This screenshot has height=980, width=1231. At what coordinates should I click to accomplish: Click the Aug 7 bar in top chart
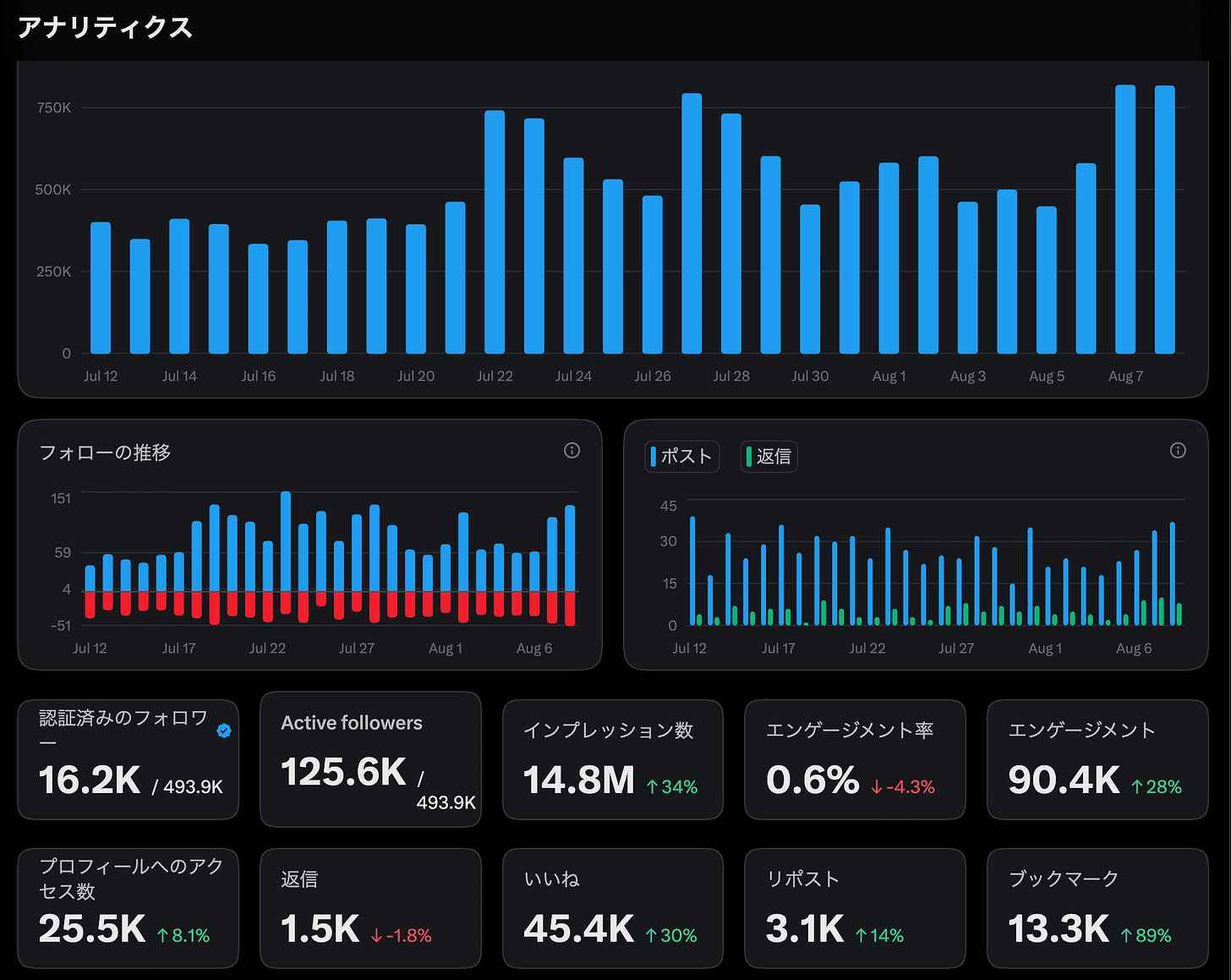point(1125,219)
